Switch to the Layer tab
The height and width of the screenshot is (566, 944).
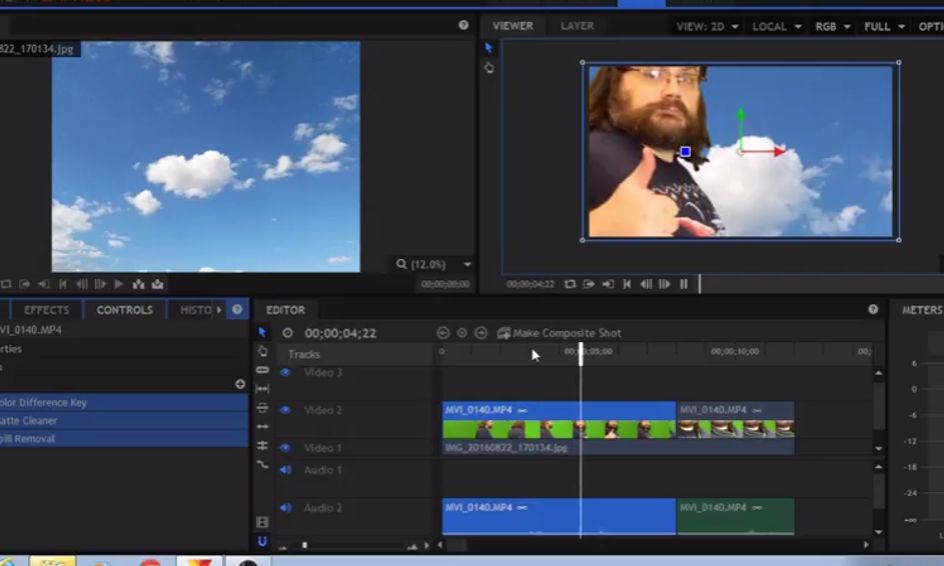(x=577, y=26)
